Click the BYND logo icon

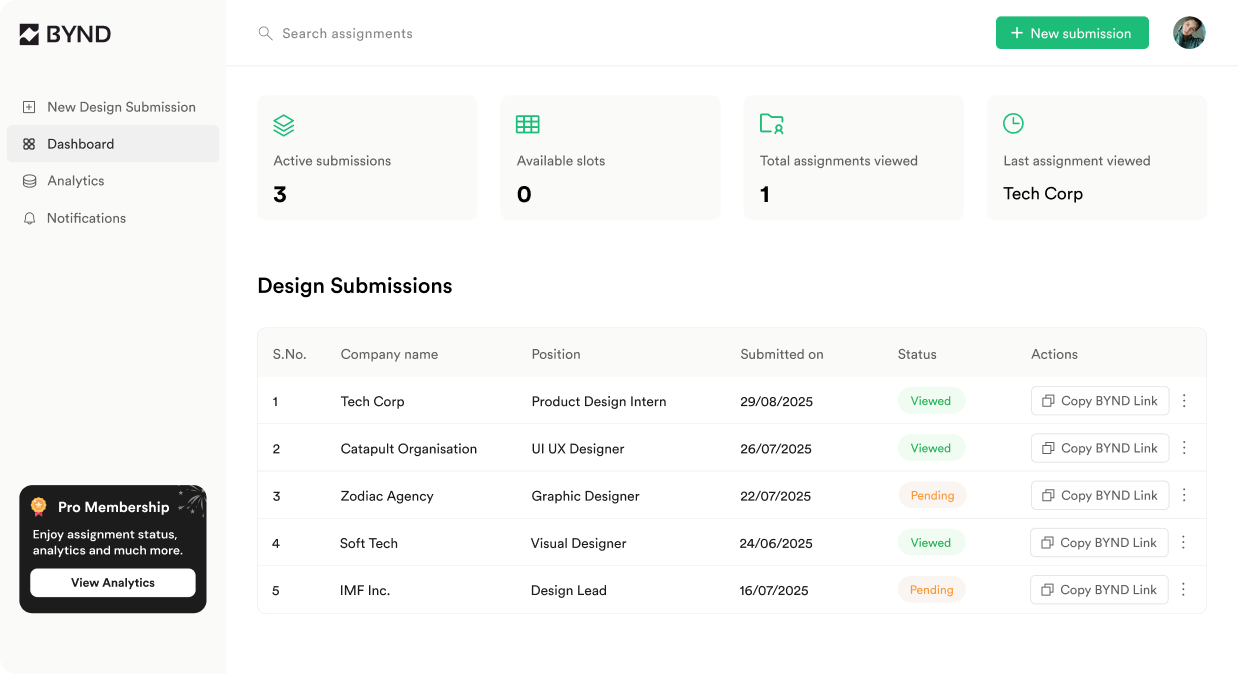pyautogui.click(x=30, y=34)
